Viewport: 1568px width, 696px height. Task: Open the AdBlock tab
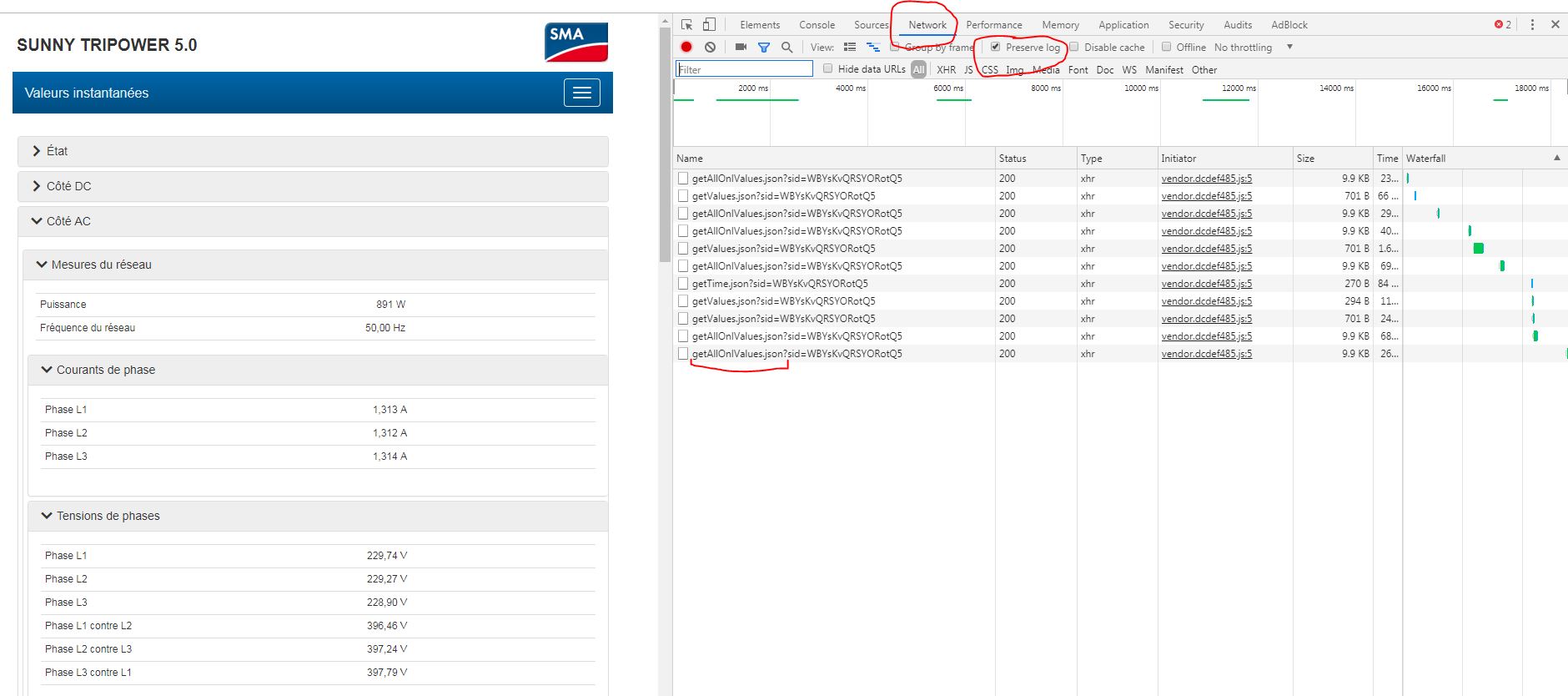(x=1289, y=25)
